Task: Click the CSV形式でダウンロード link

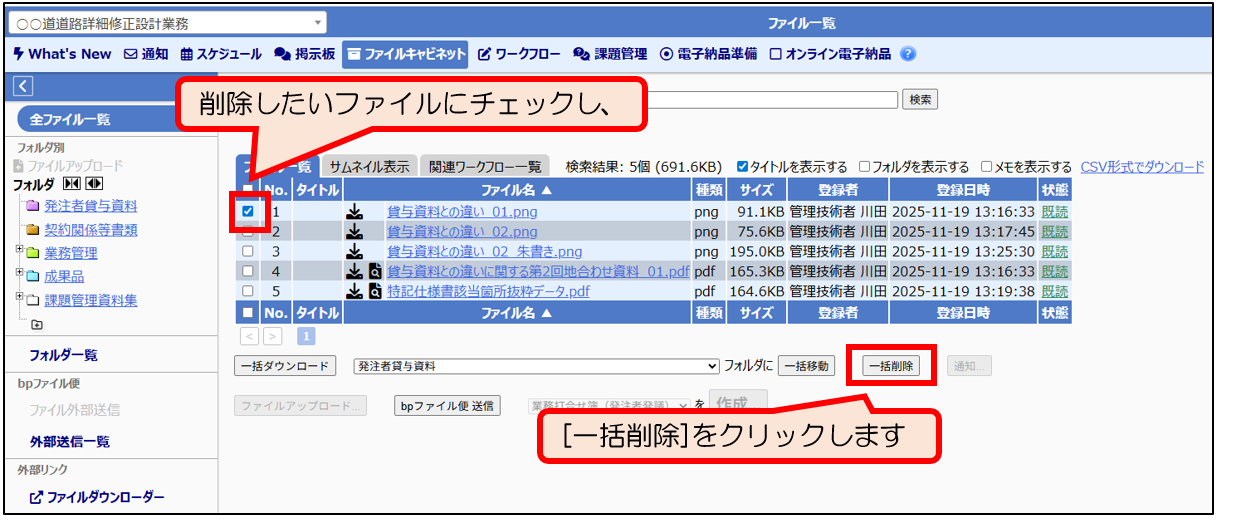Action: [1142, 167]
